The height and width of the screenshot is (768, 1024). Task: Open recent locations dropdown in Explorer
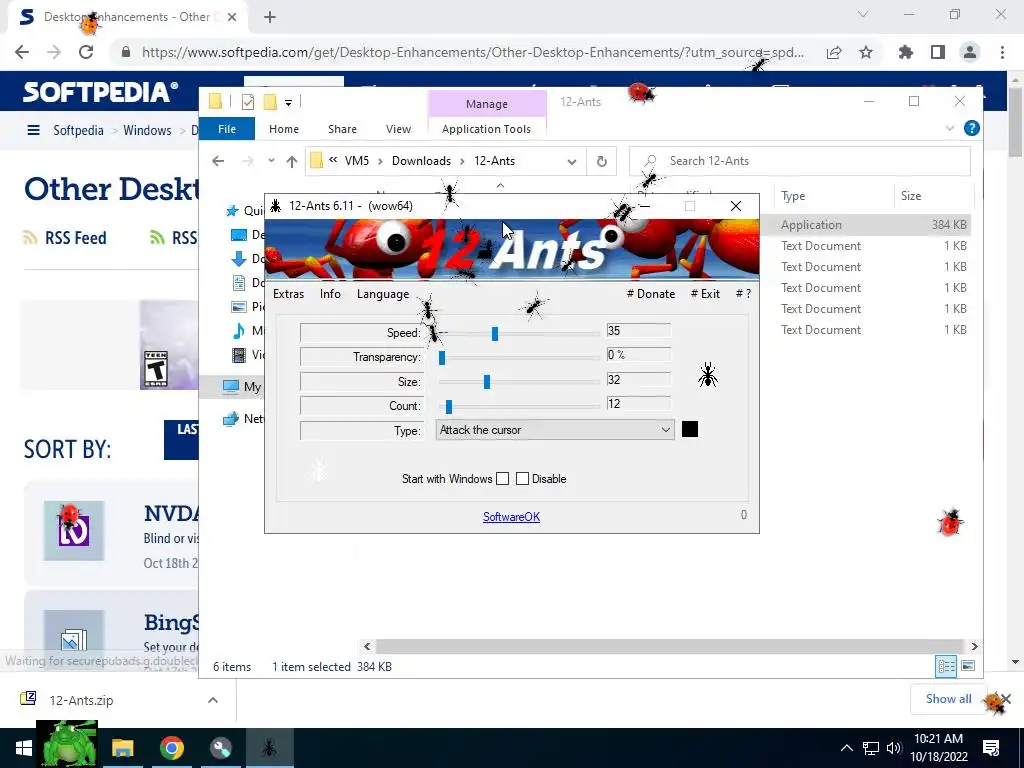271,161
